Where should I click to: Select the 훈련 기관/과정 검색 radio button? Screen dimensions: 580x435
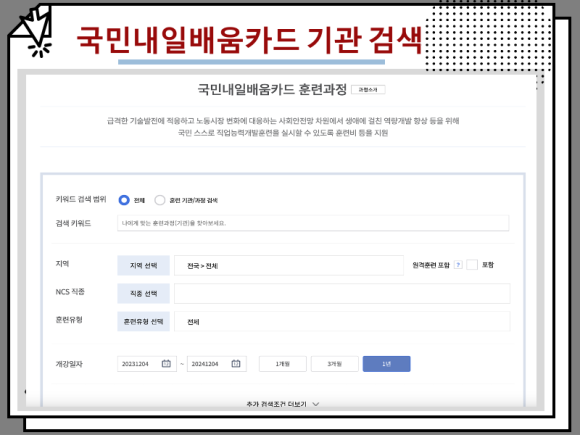(x=160, y=200)
